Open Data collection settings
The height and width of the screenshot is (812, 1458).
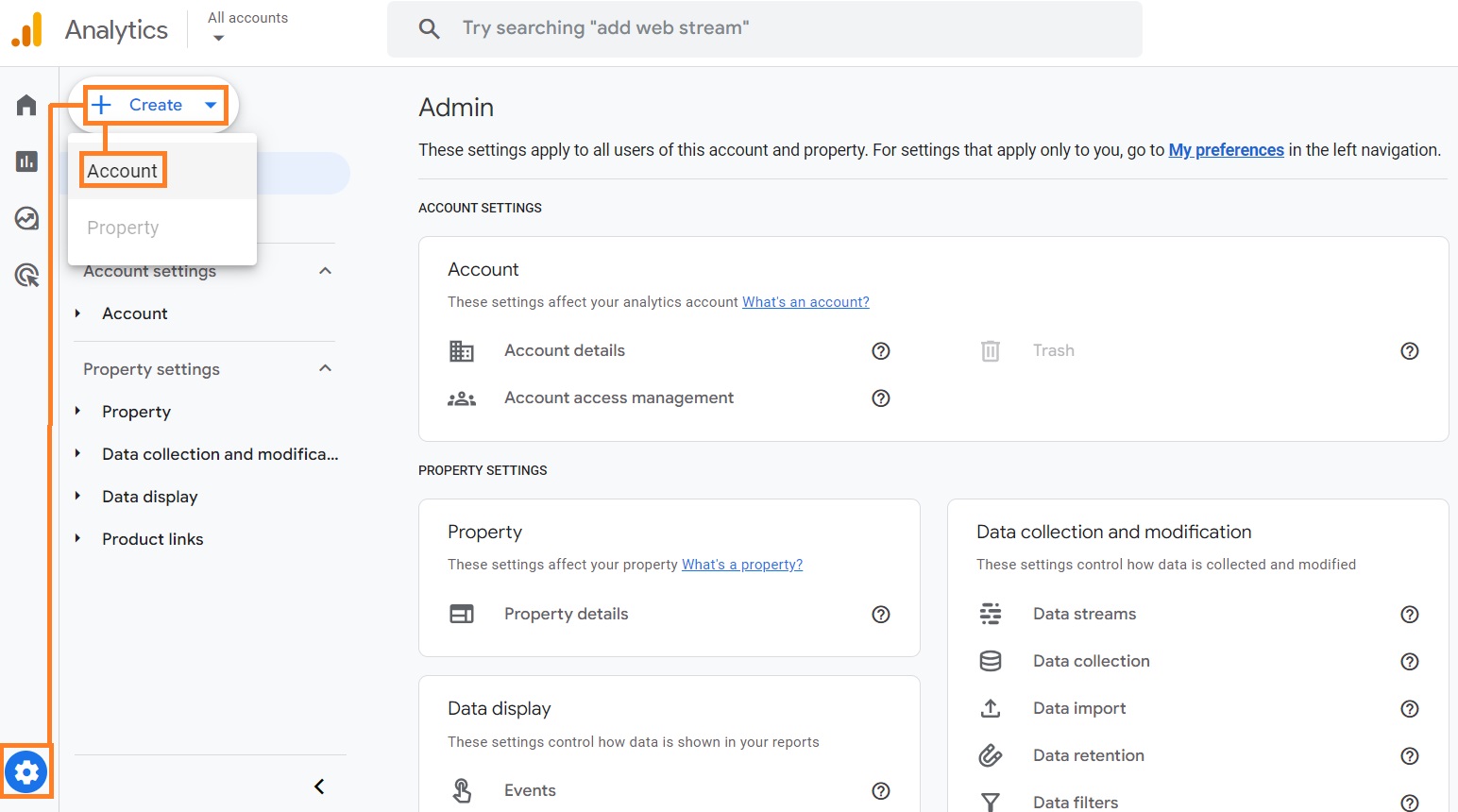[x=1092, y=661]
